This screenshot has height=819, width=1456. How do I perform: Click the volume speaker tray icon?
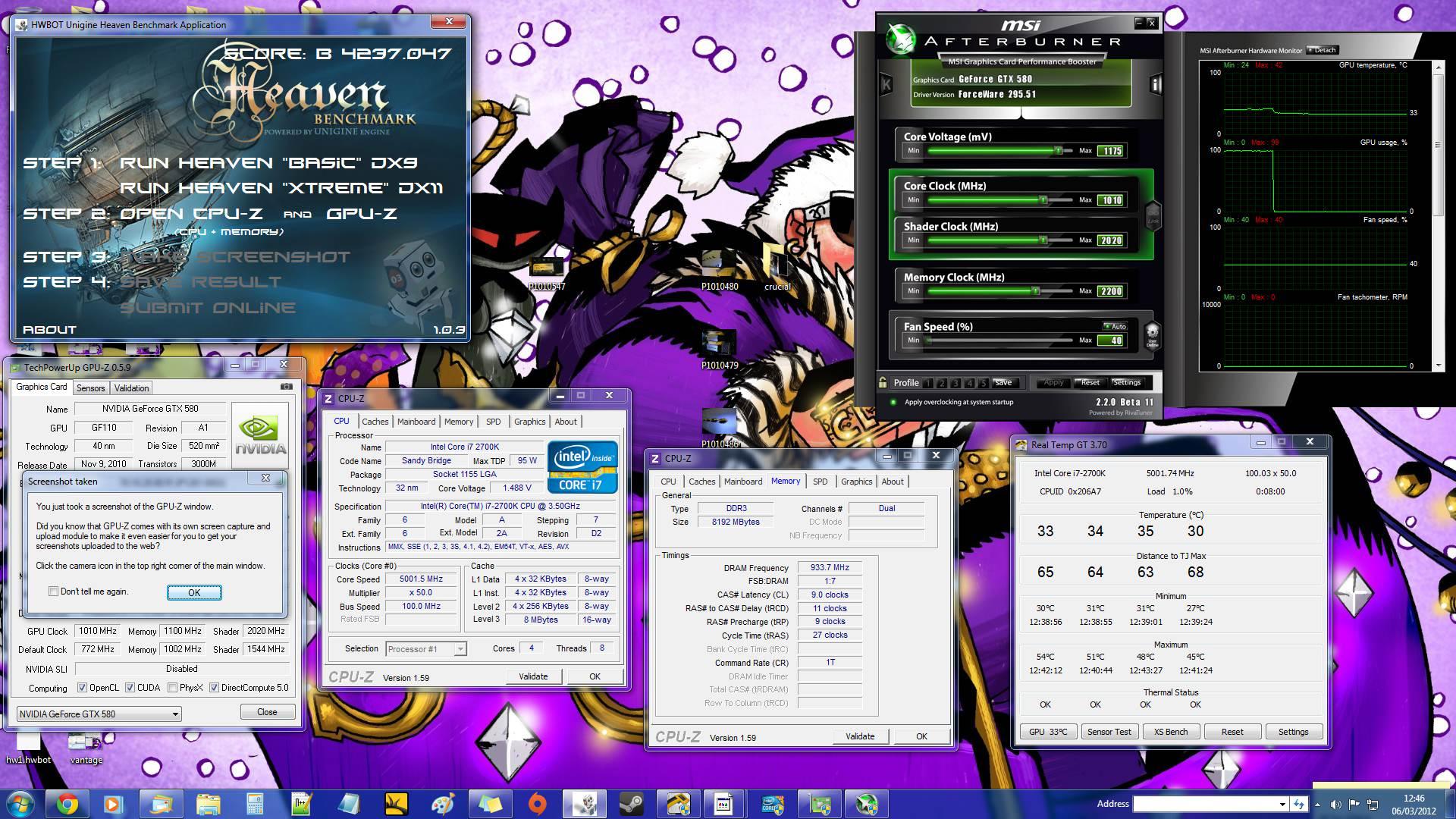(x=1335, y=805)
